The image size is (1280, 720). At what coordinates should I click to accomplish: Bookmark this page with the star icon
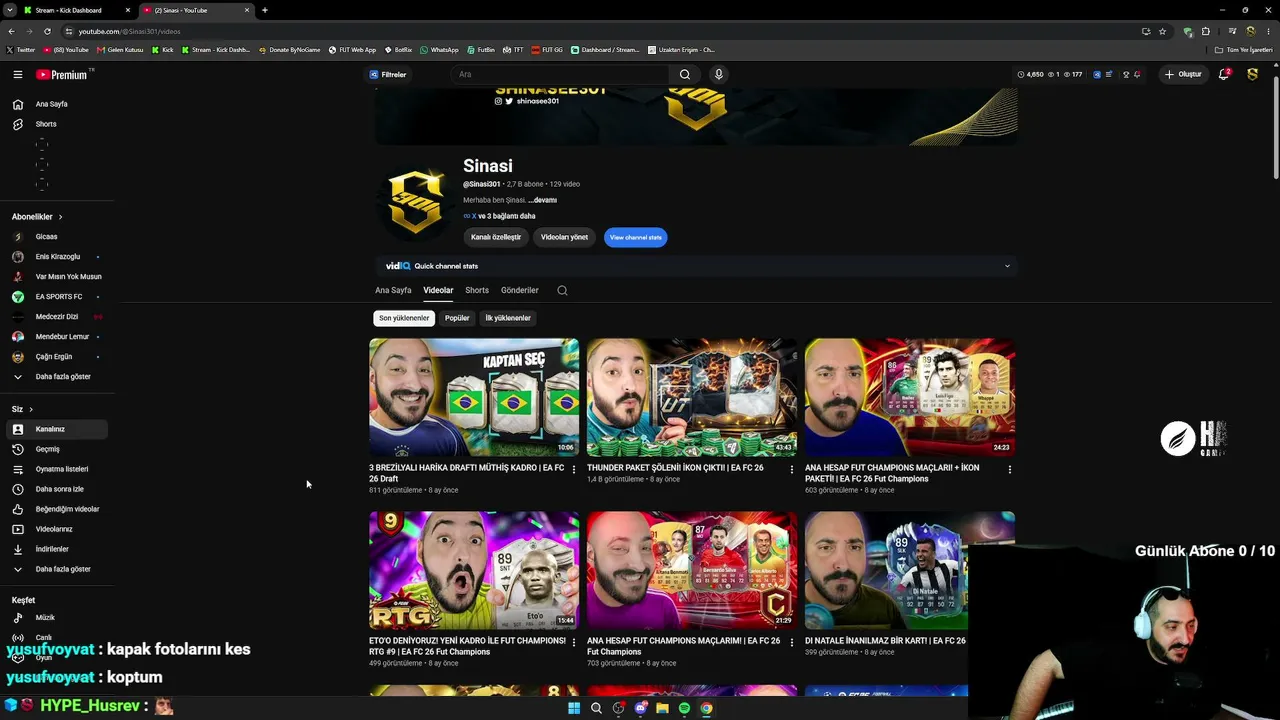1162,31
